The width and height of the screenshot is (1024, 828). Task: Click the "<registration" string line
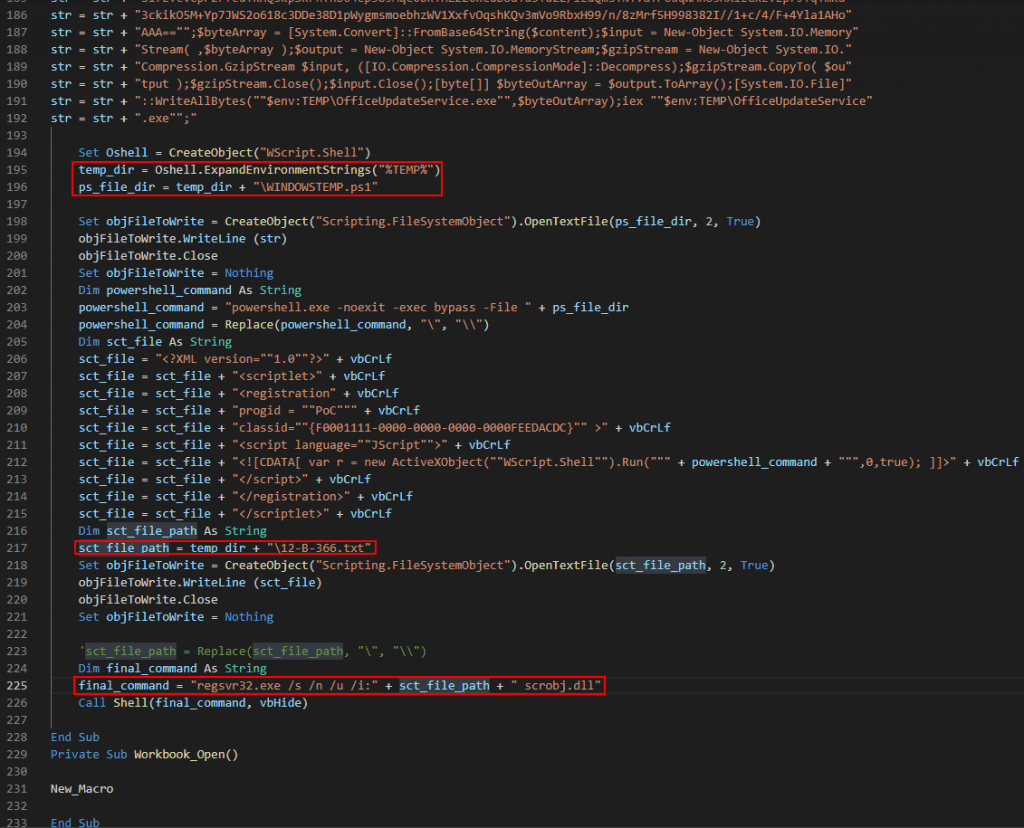(x=238, y=393)
